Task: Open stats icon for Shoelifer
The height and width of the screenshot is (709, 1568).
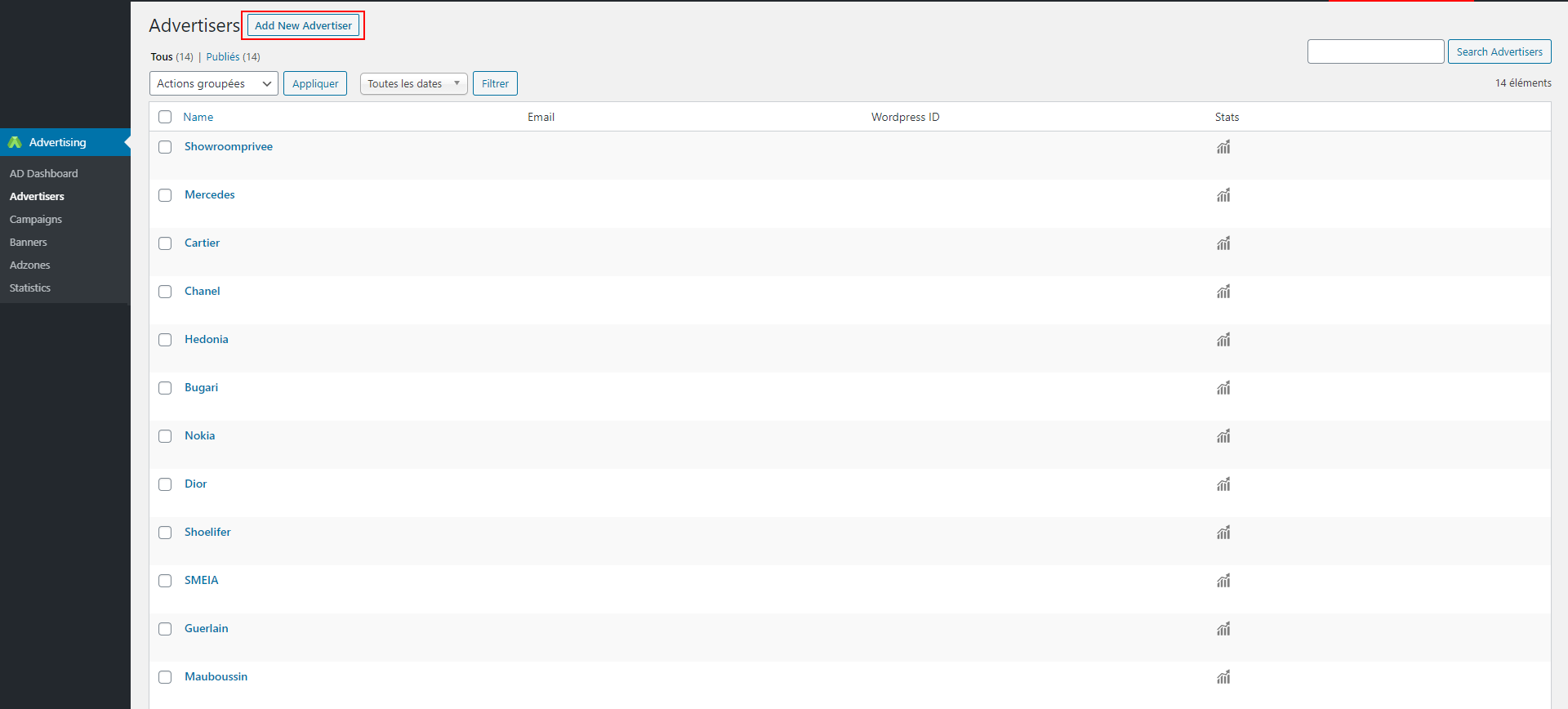Action: 1223,533
